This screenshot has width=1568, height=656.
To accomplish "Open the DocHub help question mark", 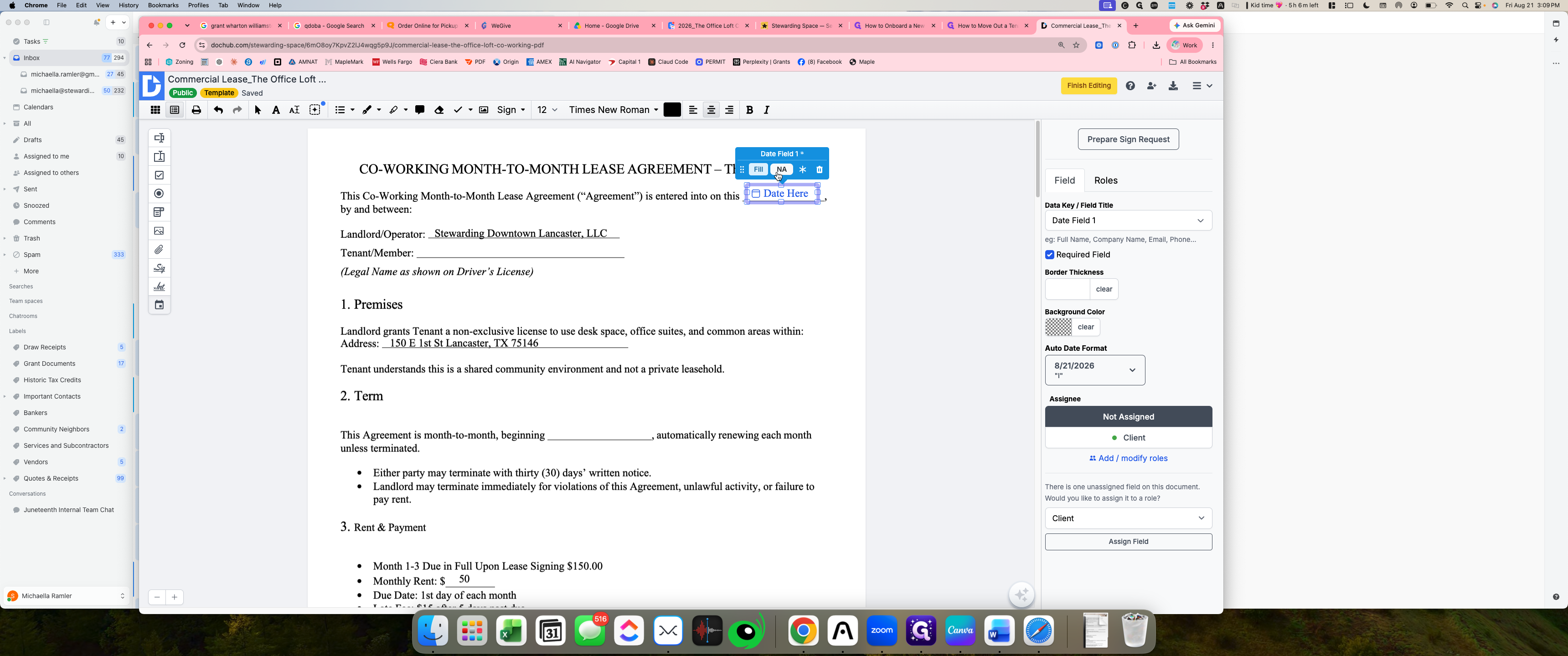I will [1130, 86].
